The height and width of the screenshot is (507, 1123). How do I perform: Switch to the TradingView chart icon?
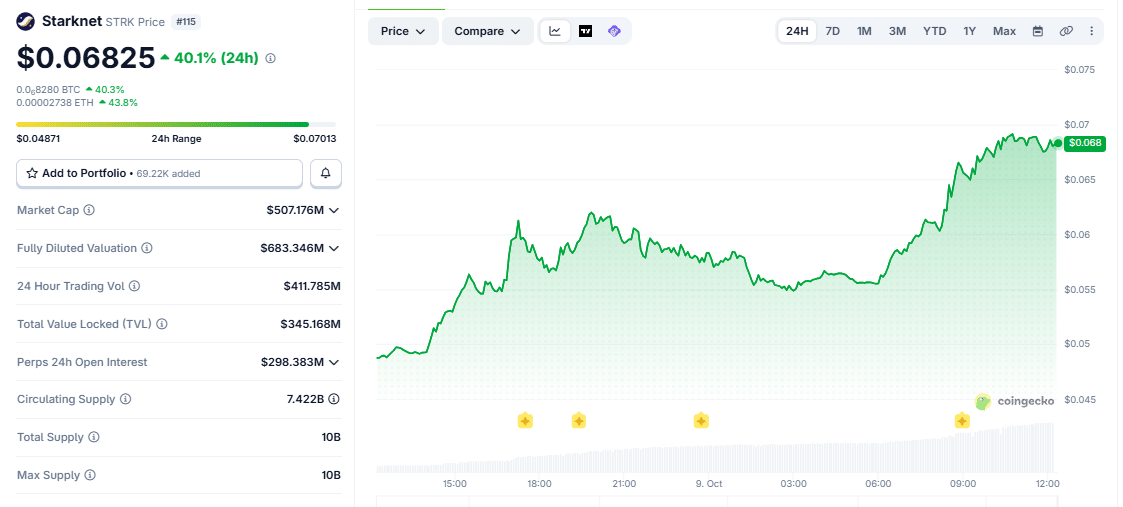click(585, 31)
